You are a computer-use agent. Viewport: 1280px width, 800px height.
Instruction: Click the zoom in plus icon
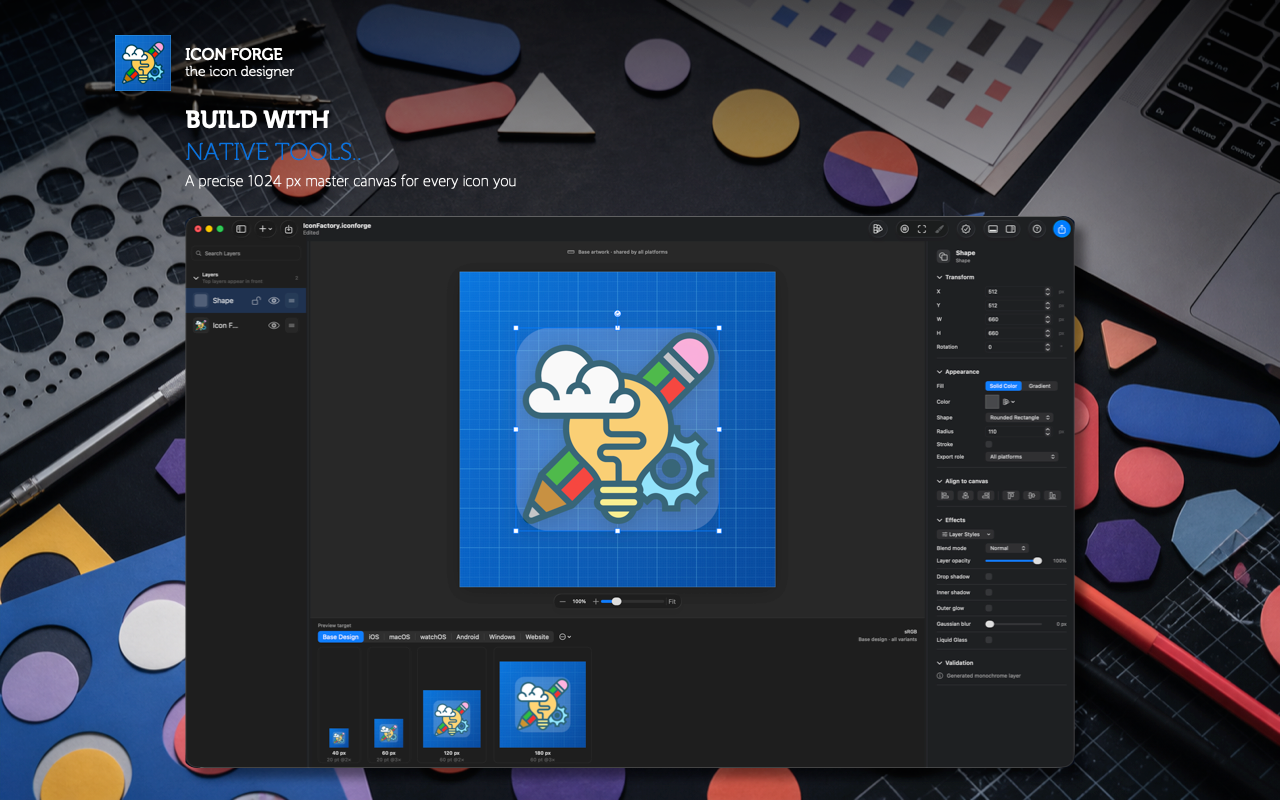tap(596, 601)
